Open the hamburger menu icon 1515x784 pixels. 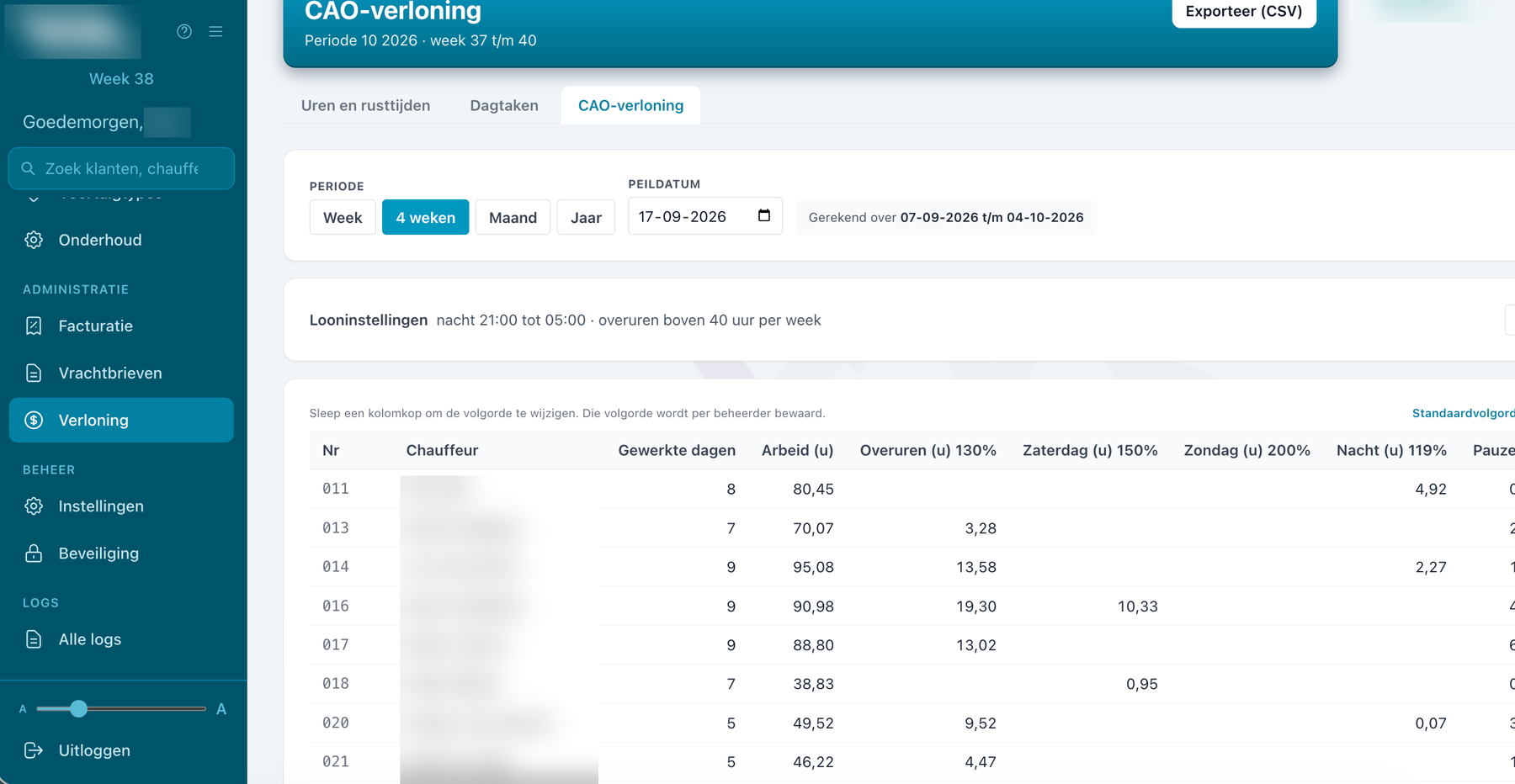click(216, 31)
